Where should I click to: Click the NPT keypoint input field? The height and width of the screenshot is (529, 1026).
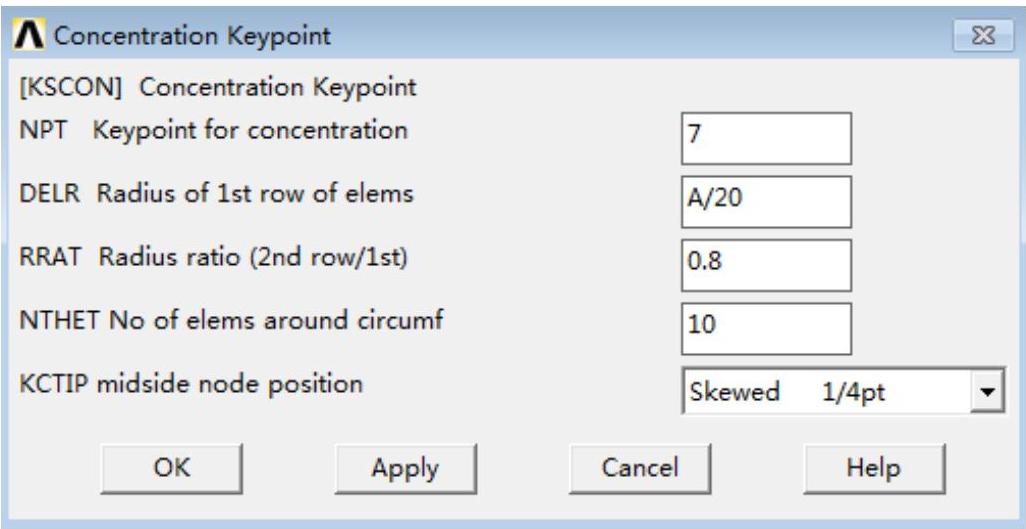(x=765, y=138)
